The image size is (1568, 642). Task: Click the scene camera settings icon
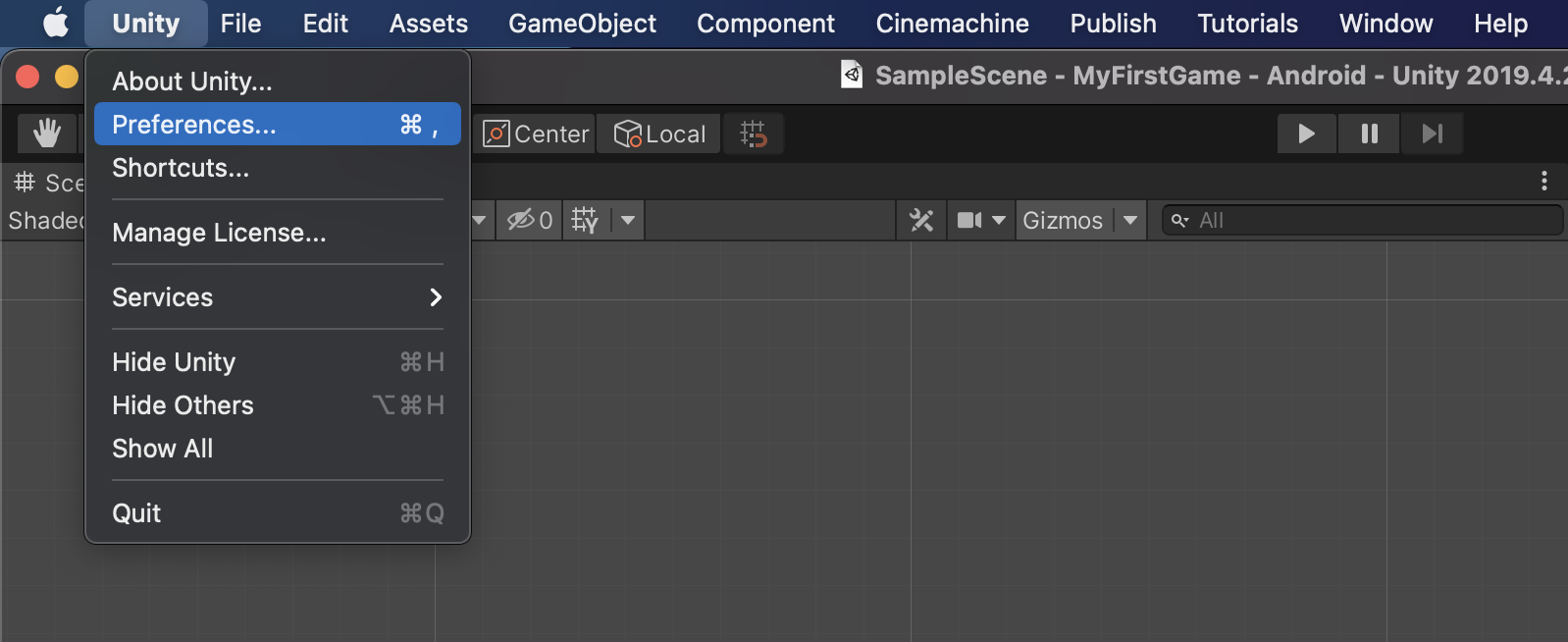click(969, 220)
